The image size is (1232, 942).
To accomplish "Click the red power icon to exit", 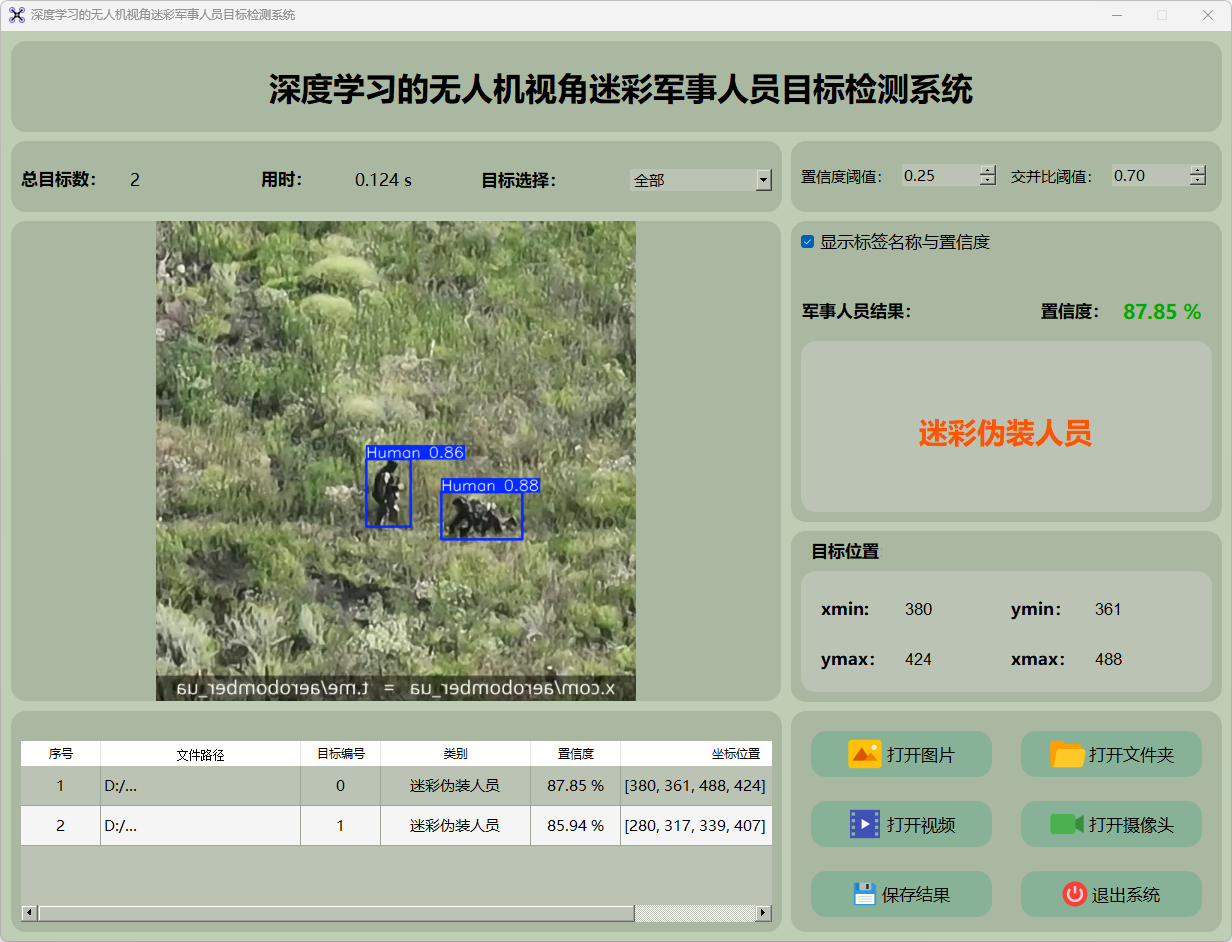I will tap(1074, 894).
